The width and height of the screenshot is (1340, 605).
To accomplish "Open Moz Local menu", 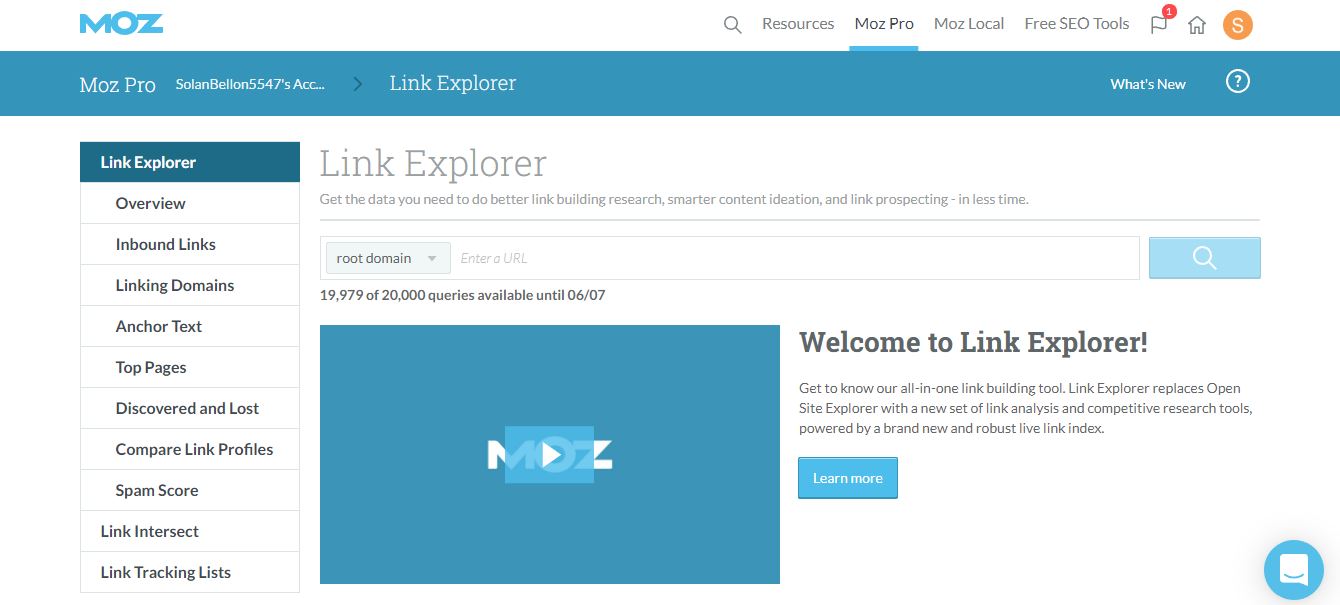I will [x=969, y=24].
